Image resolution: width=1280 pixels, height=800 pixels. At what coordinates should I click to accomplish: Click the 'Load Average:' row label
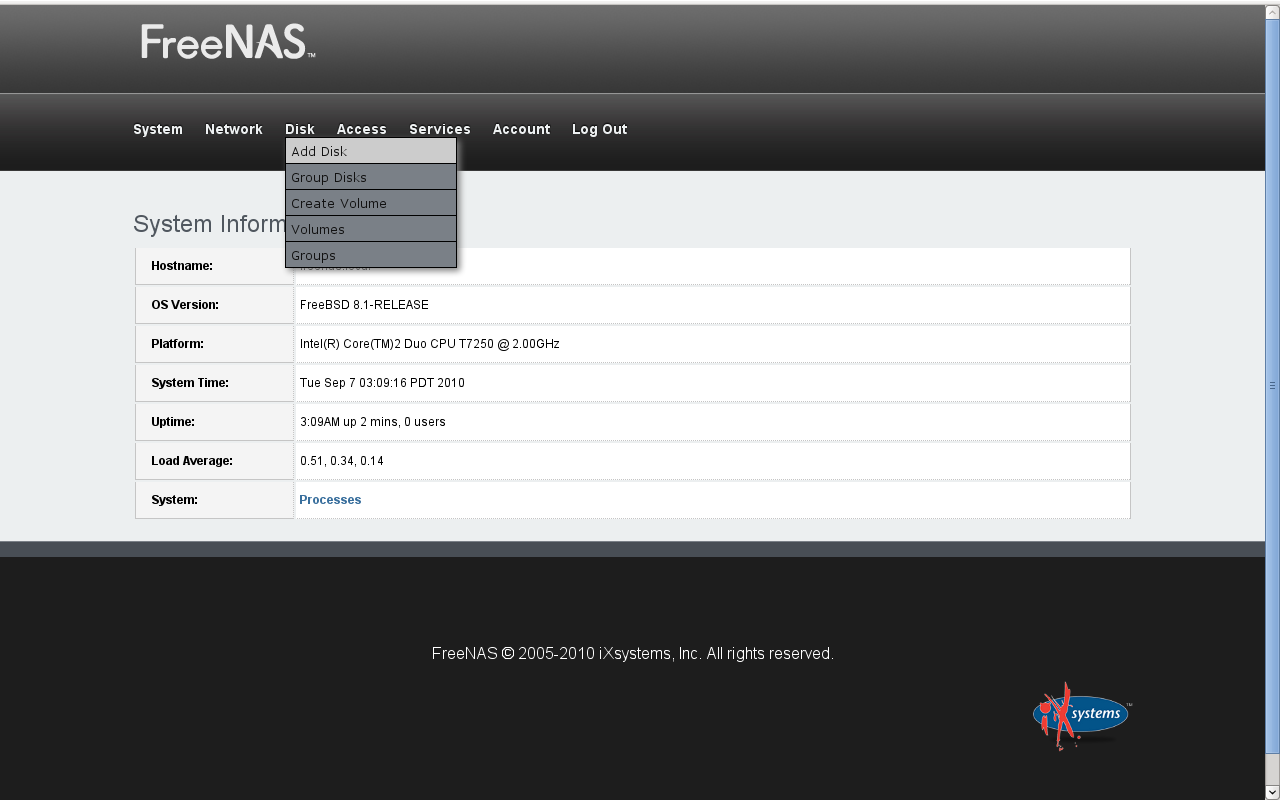coord(192,461)
